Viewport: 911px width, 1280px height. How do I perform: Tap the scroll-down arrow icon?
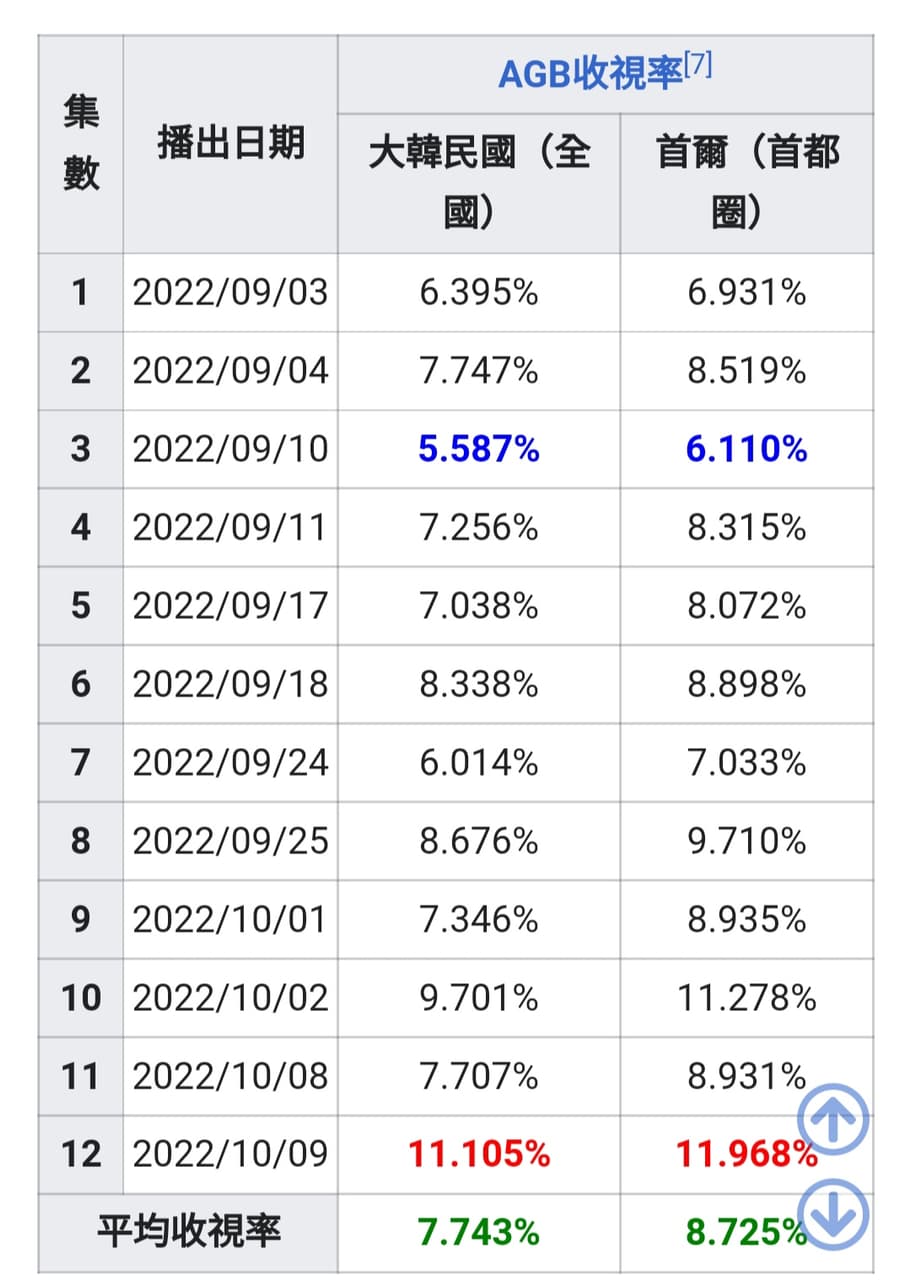pyautogui.click(x=833, y=1215)
